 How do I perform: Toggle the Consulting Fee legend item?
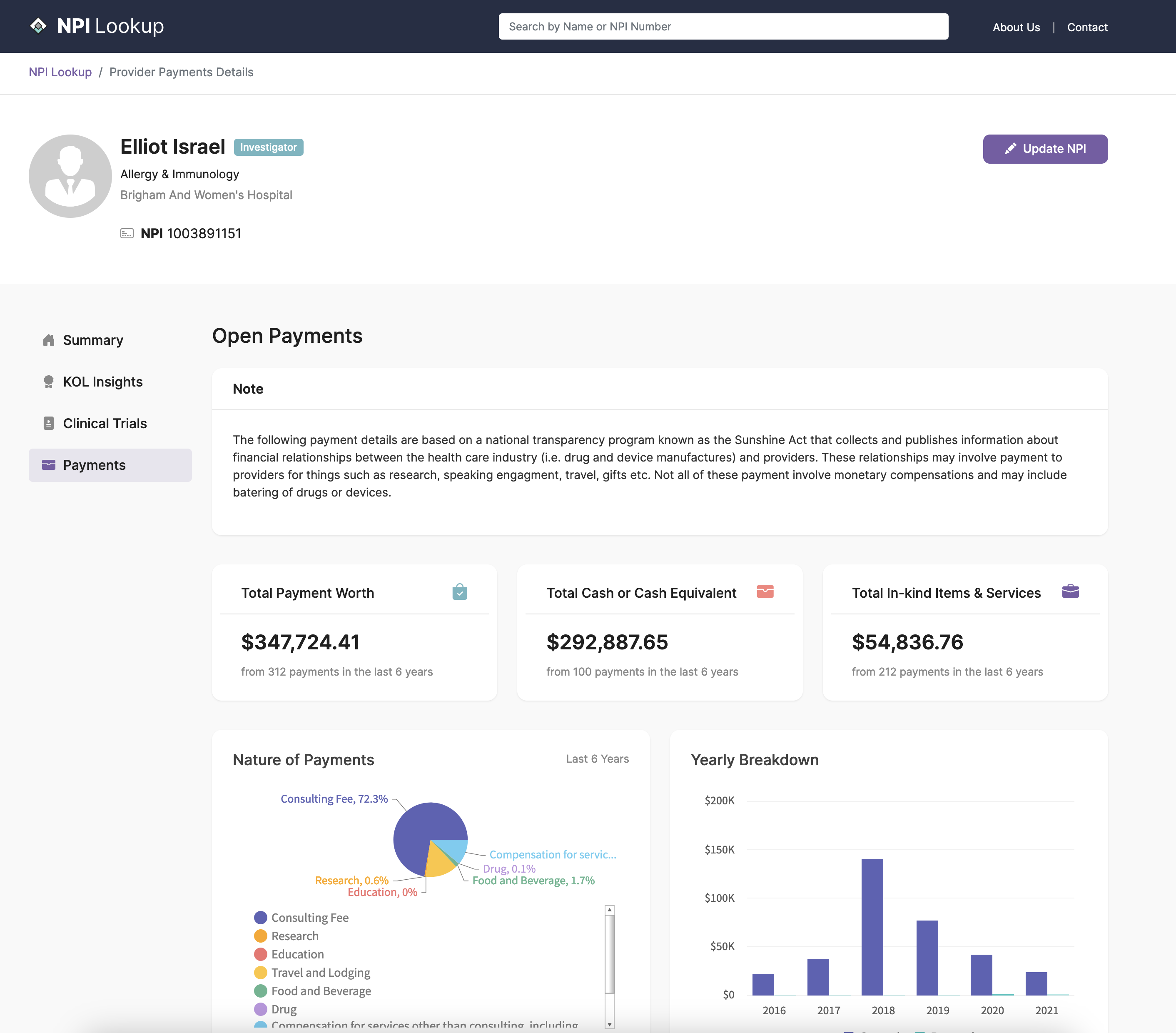[309, 917]
